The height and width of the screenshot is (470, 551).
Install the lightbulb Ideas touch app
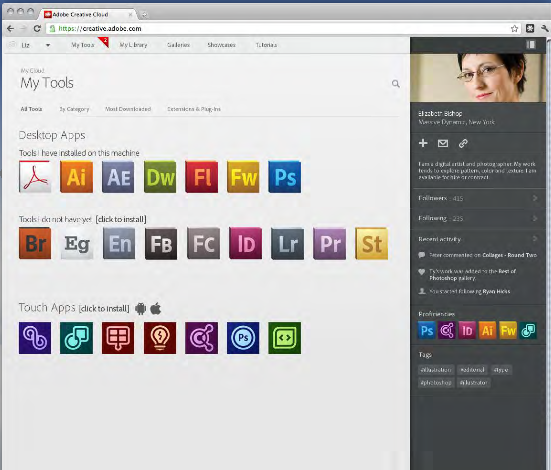tap(160, 338)
